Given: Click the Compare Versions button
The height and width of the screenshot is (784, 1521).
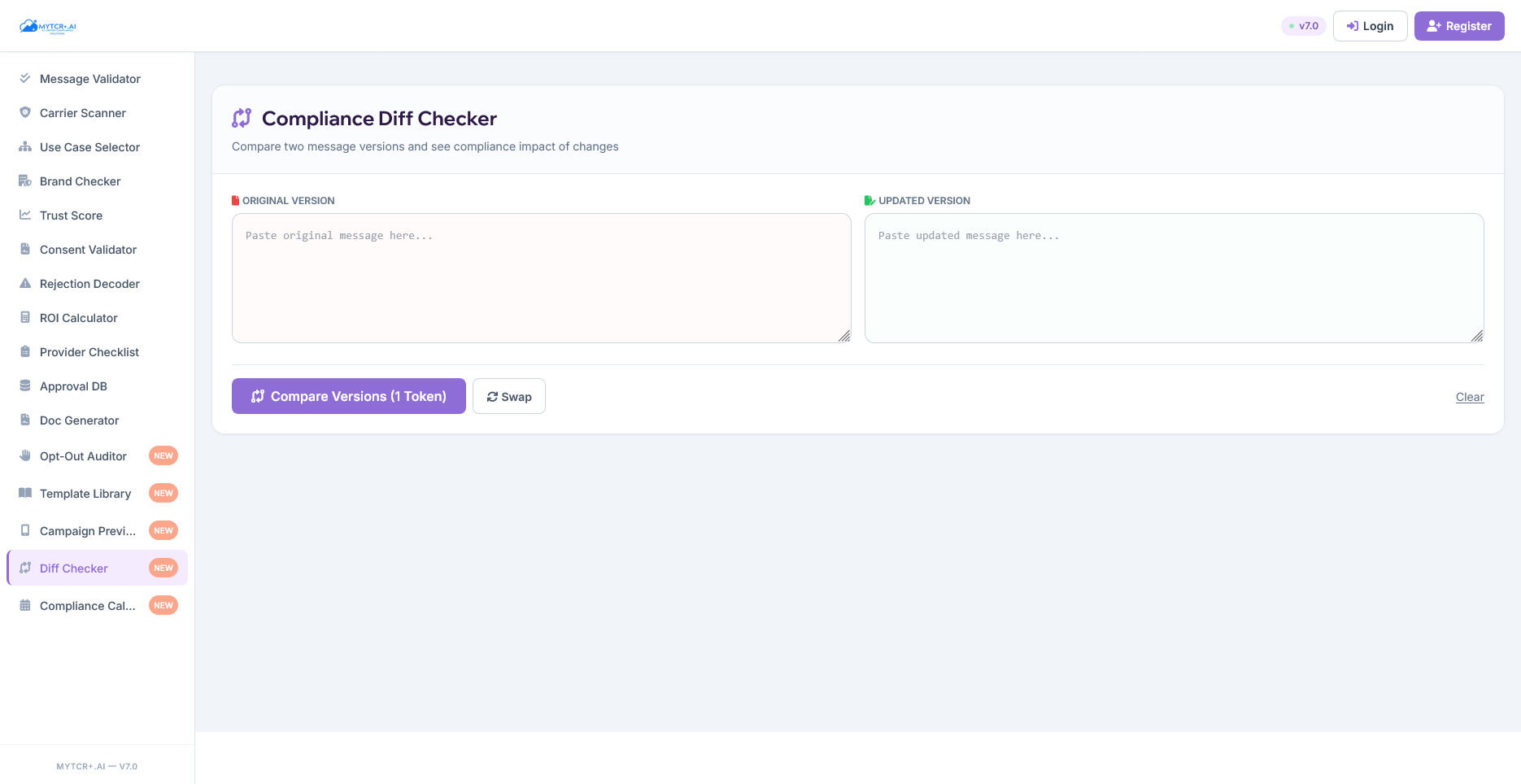Looking at the screenshot, I should point(348,396).
